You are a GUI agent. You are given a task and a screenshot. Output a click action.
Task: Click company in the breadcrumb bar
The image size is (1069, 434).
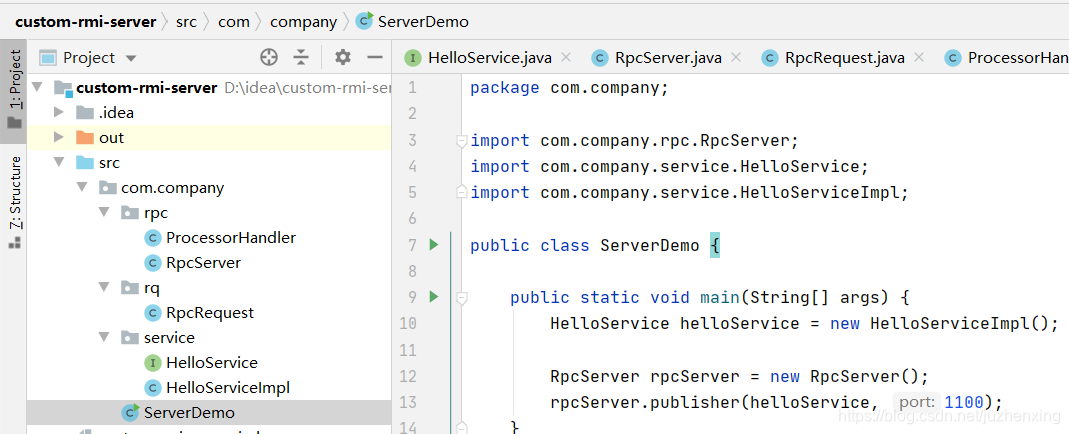pos(303,22)
